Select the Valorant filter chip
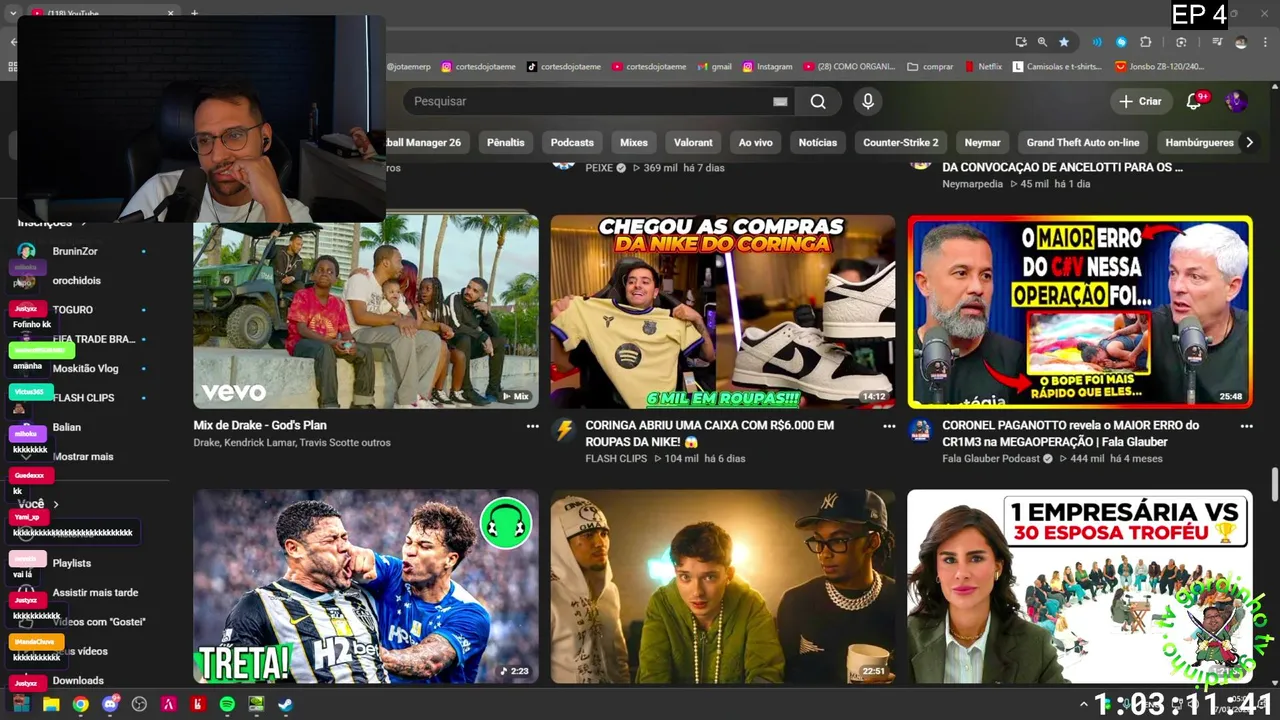 coord(693,142)
